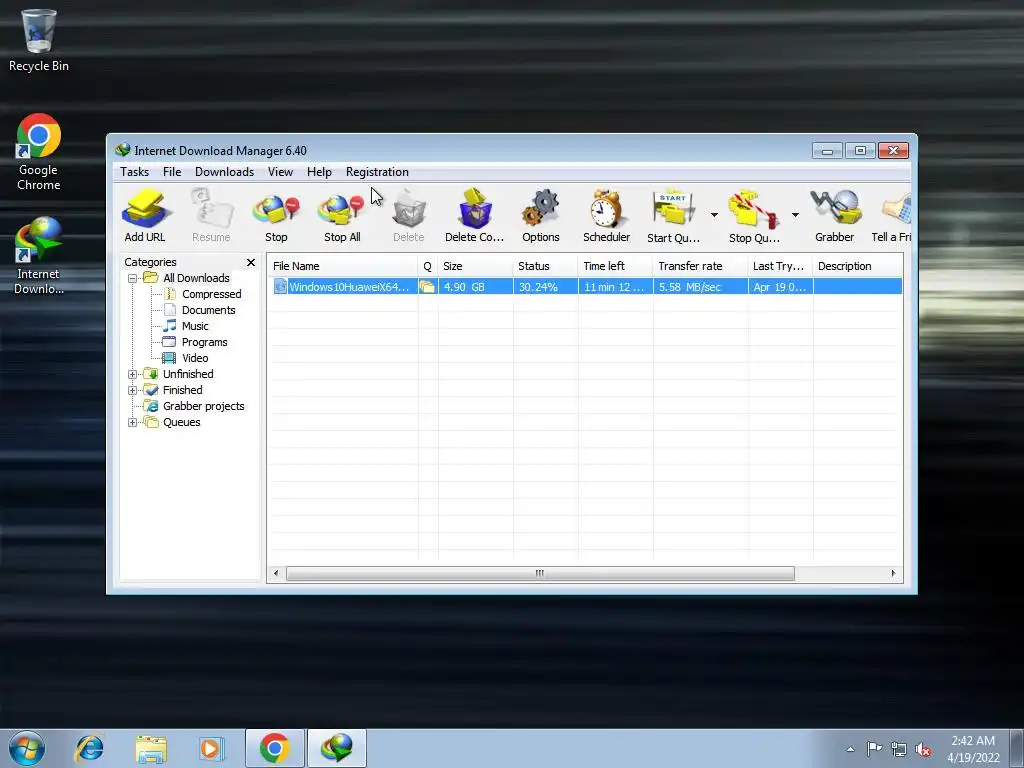
Task: Select the Unfinished category
Action: tap(188, 374)
